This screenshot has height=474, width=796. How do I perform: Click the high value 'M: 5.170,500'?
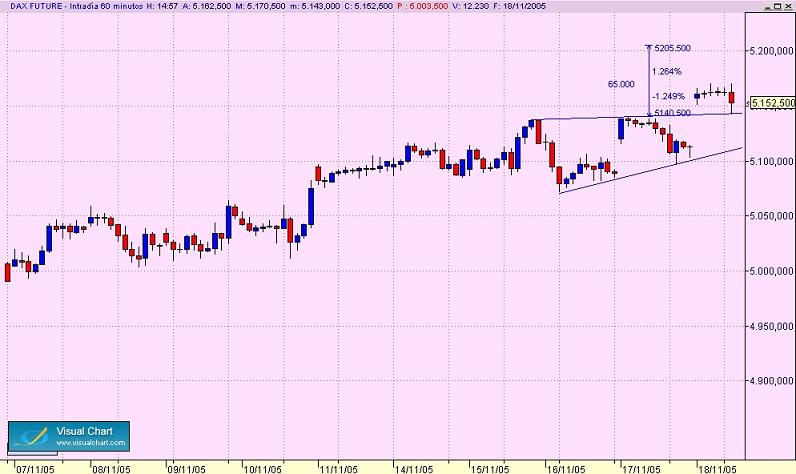[259, 6]
